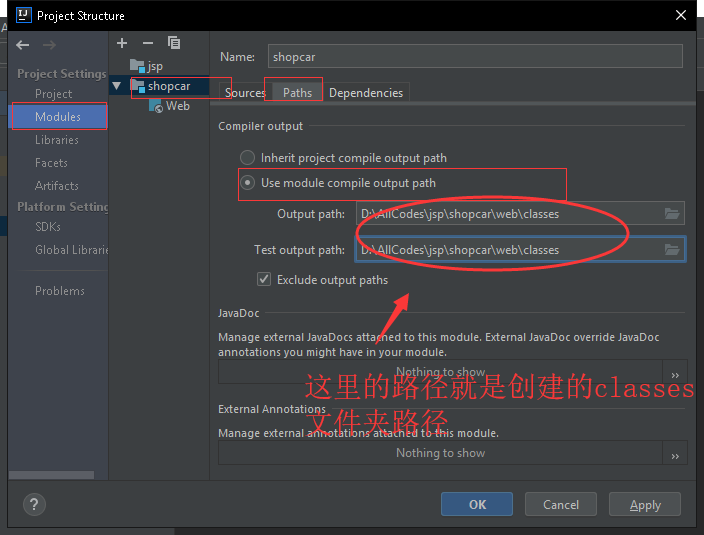This screenshot has height=535, width=704.
Task: Open Libraries settings
Action: 57,140
